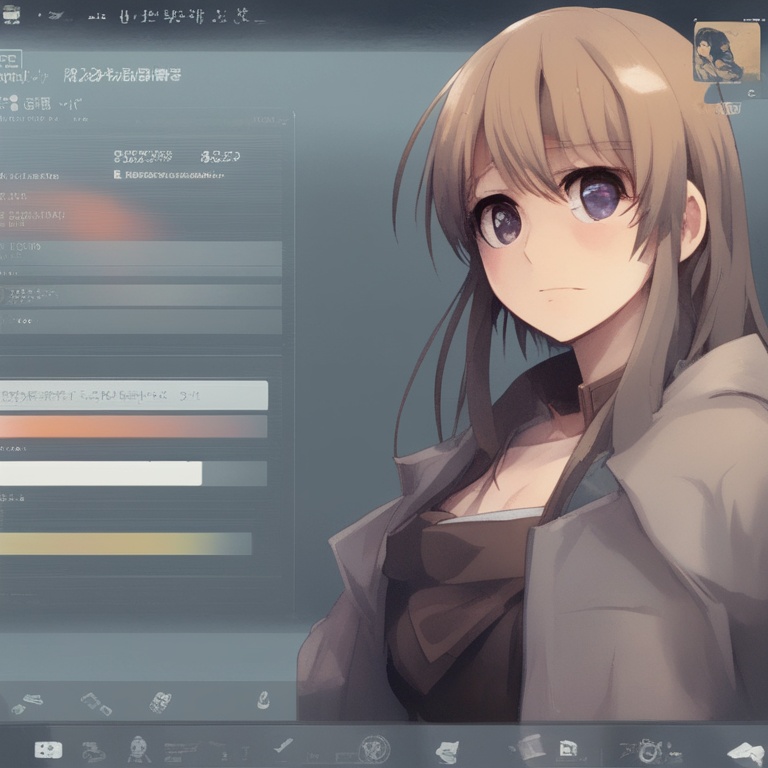Select the second tag-like icon in the panel footer
The image size is (768, 768).
(x=96, y=703)
